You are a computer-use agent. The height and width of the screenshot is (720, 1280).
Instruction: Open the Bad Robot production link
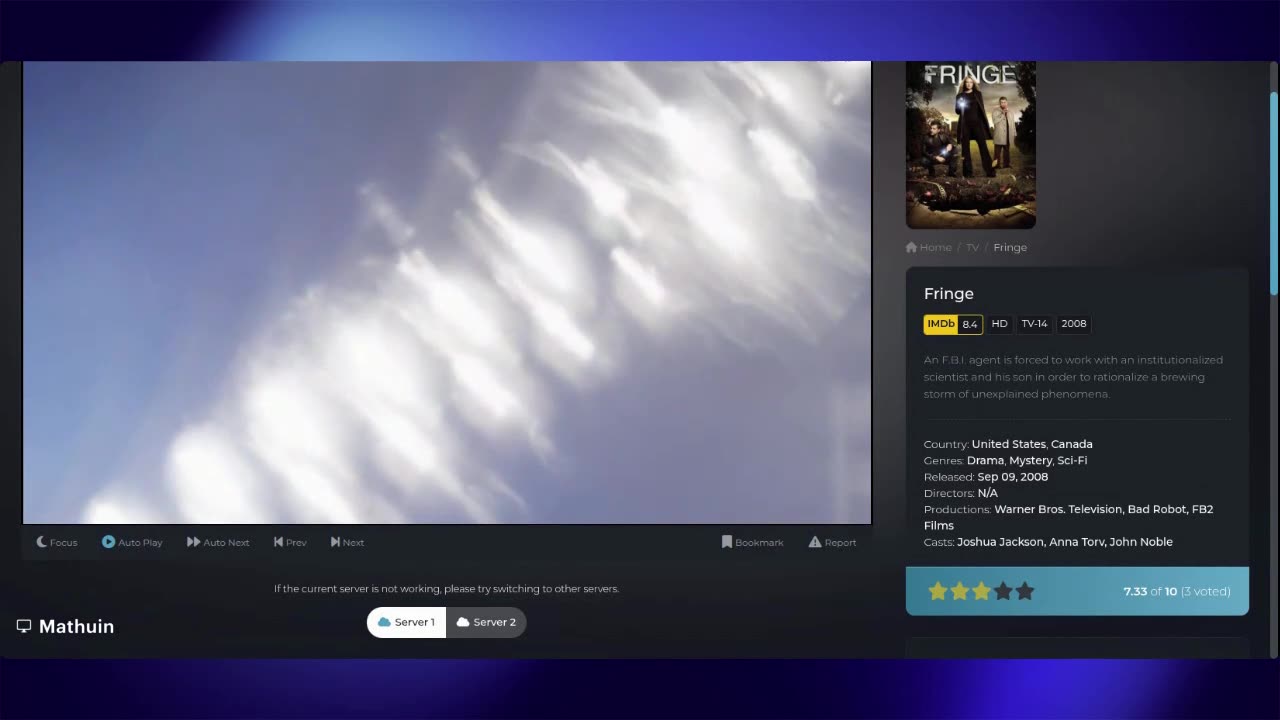(1158, 509)
